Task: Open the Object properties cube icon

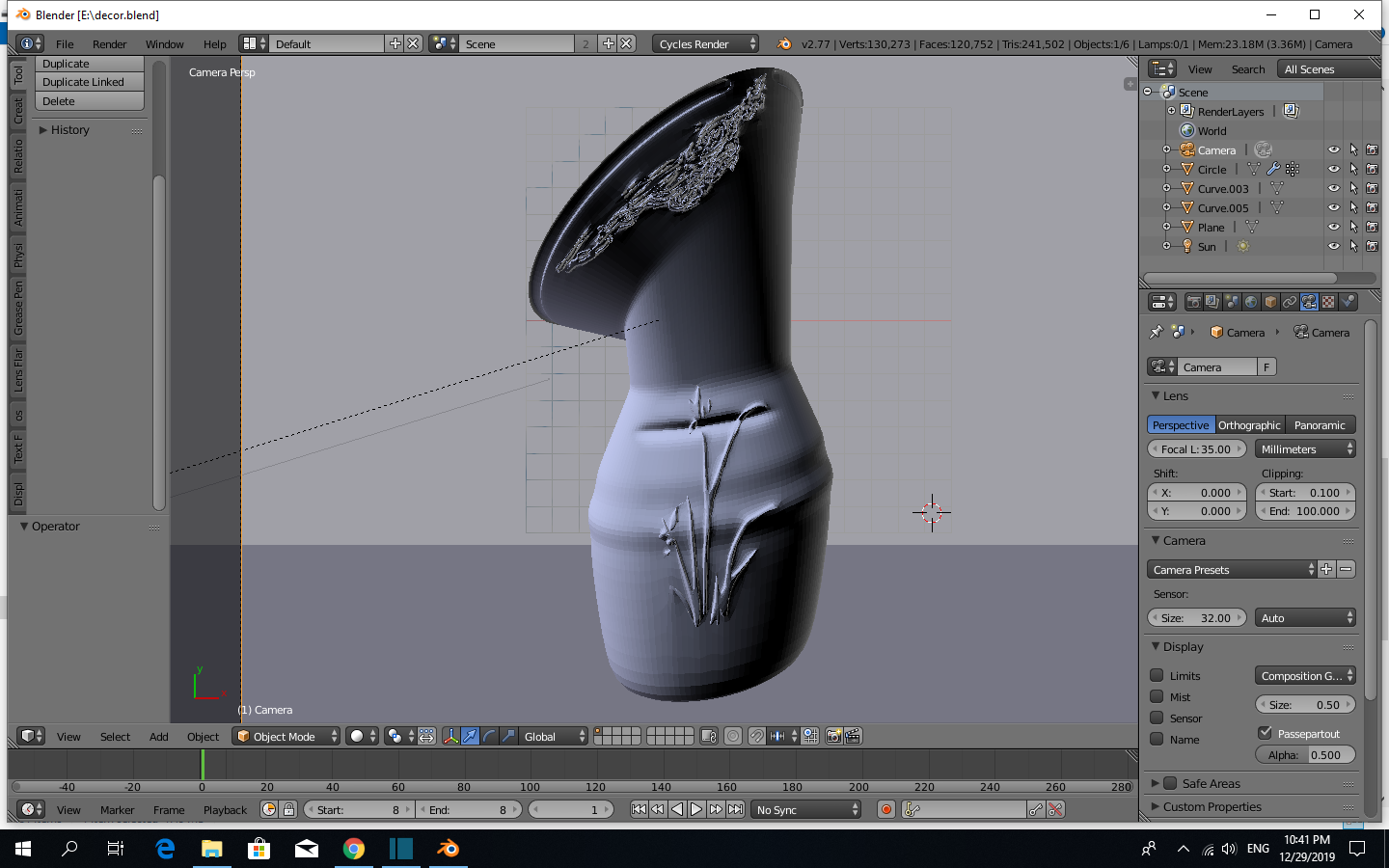Action: (1270, 301)
